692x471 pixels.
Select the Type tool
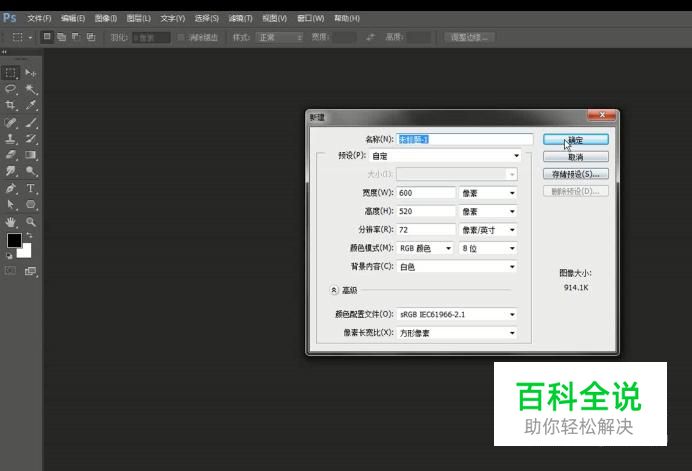click(x=30, y=188)
